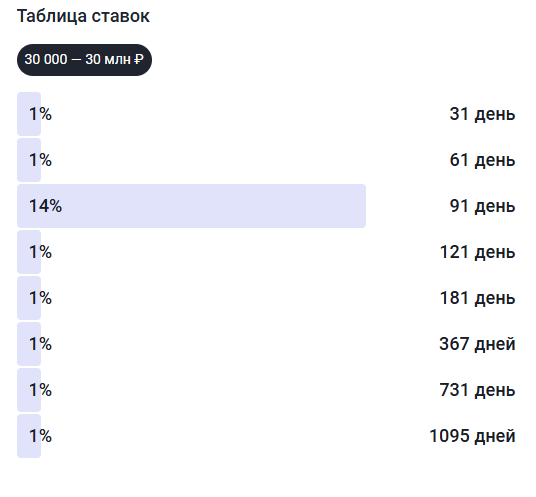The width and height of the screenshot is (536, 497).
Task: Click the 731 день 1% bar
Action: (x=29, y=390)
